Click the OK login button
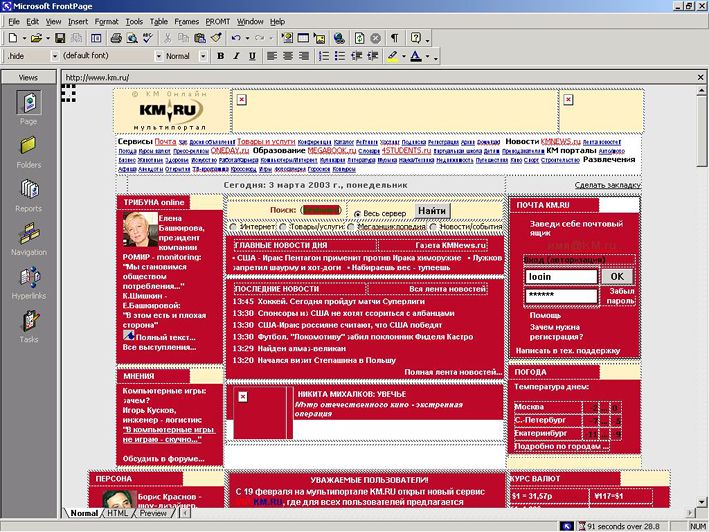The width and height of the screenshot is (709, 532). point(617,275)
